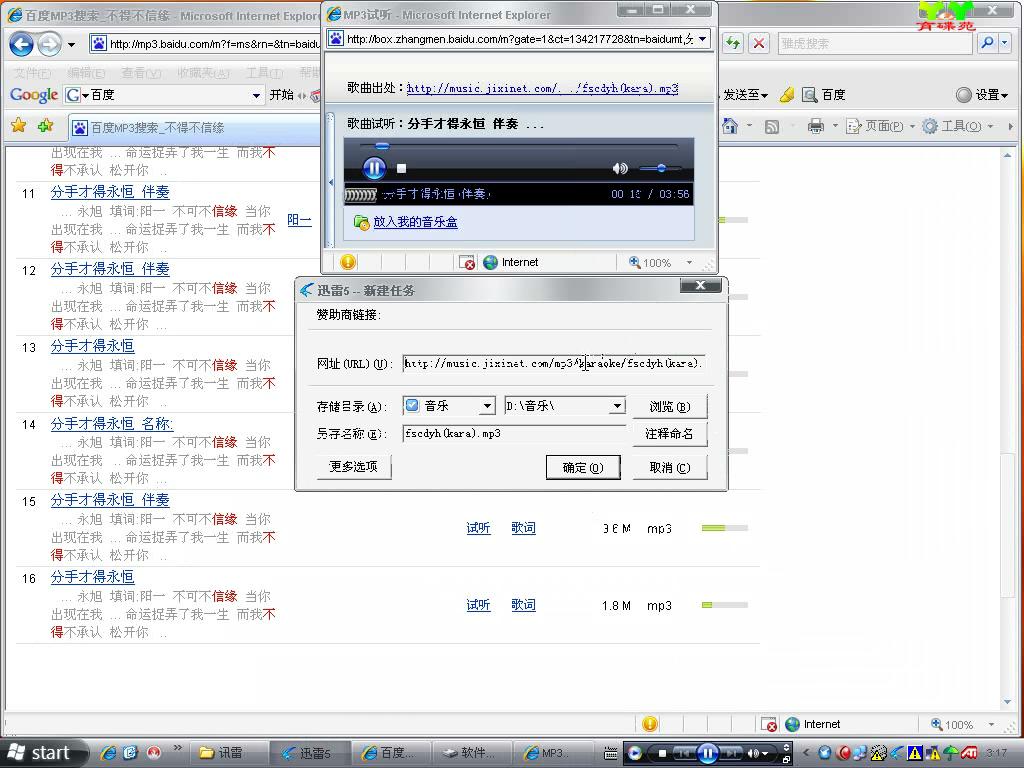
Task: Click the 百度 search icon on the Google toolbar
Action: pyautogui.click(x=810, y=95)
